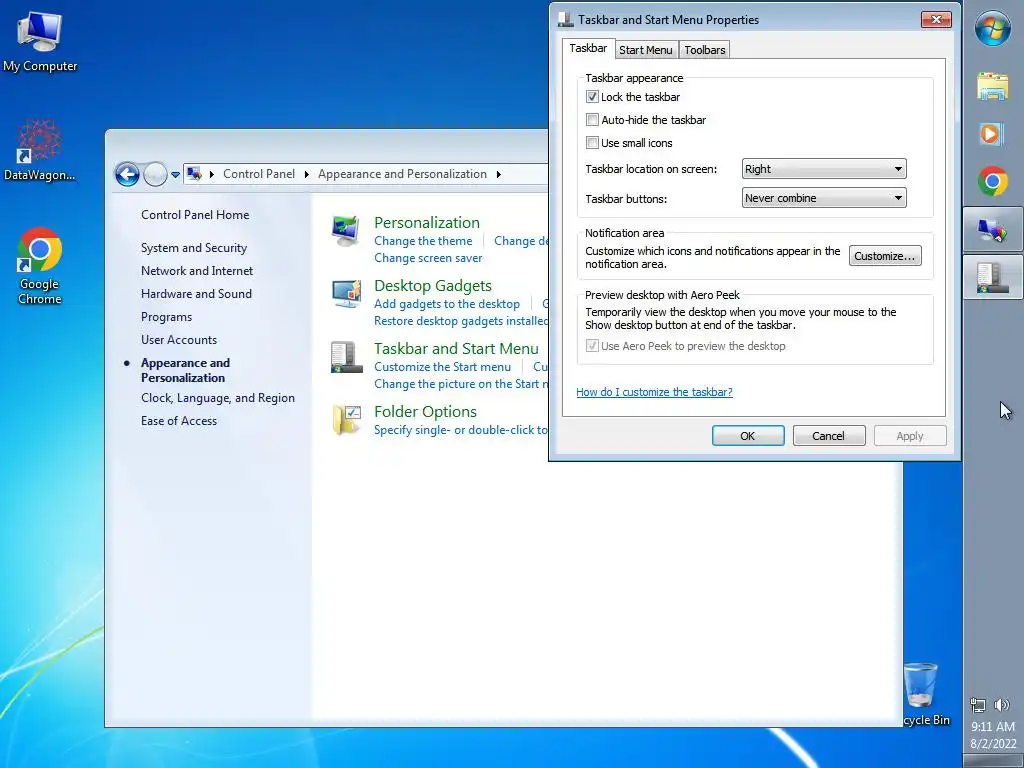Screen dimensions: 1024x768
Task: Expand the root arrow before Control Panel breadcrumb
Action: tap(212, 174)
